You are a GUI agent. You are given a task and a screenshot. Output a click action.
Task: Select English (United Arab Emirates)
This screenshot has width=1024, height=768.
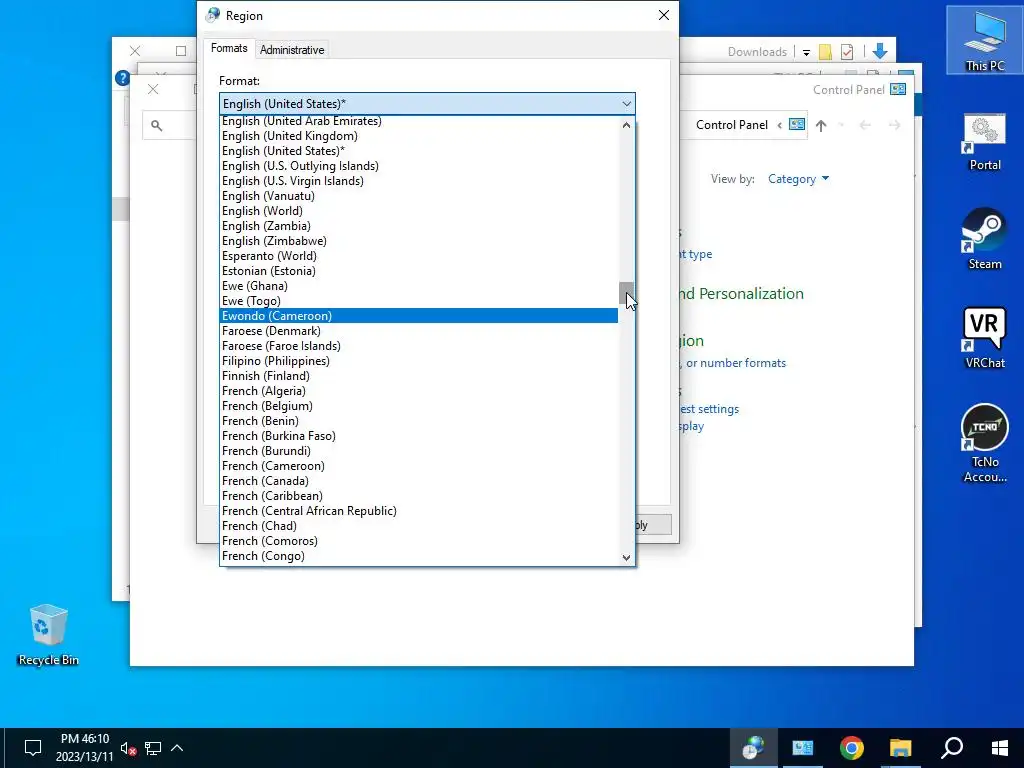coord(419,121)
